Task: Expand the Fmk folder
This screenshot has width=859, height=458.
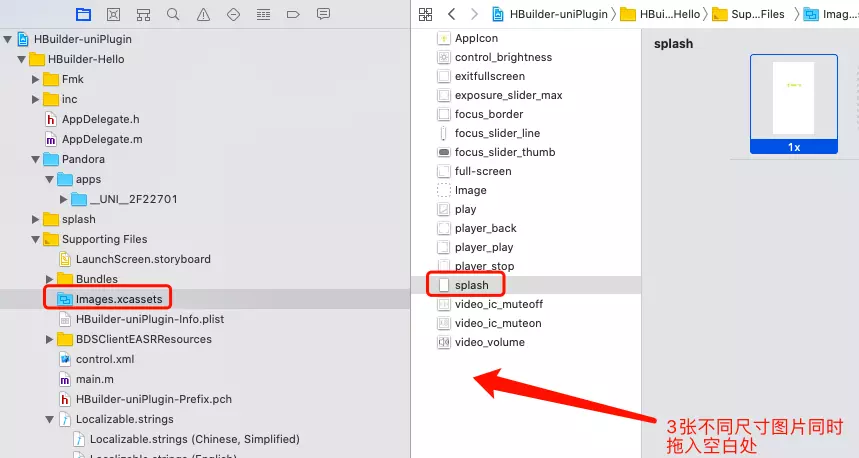Action: [36, 80]
